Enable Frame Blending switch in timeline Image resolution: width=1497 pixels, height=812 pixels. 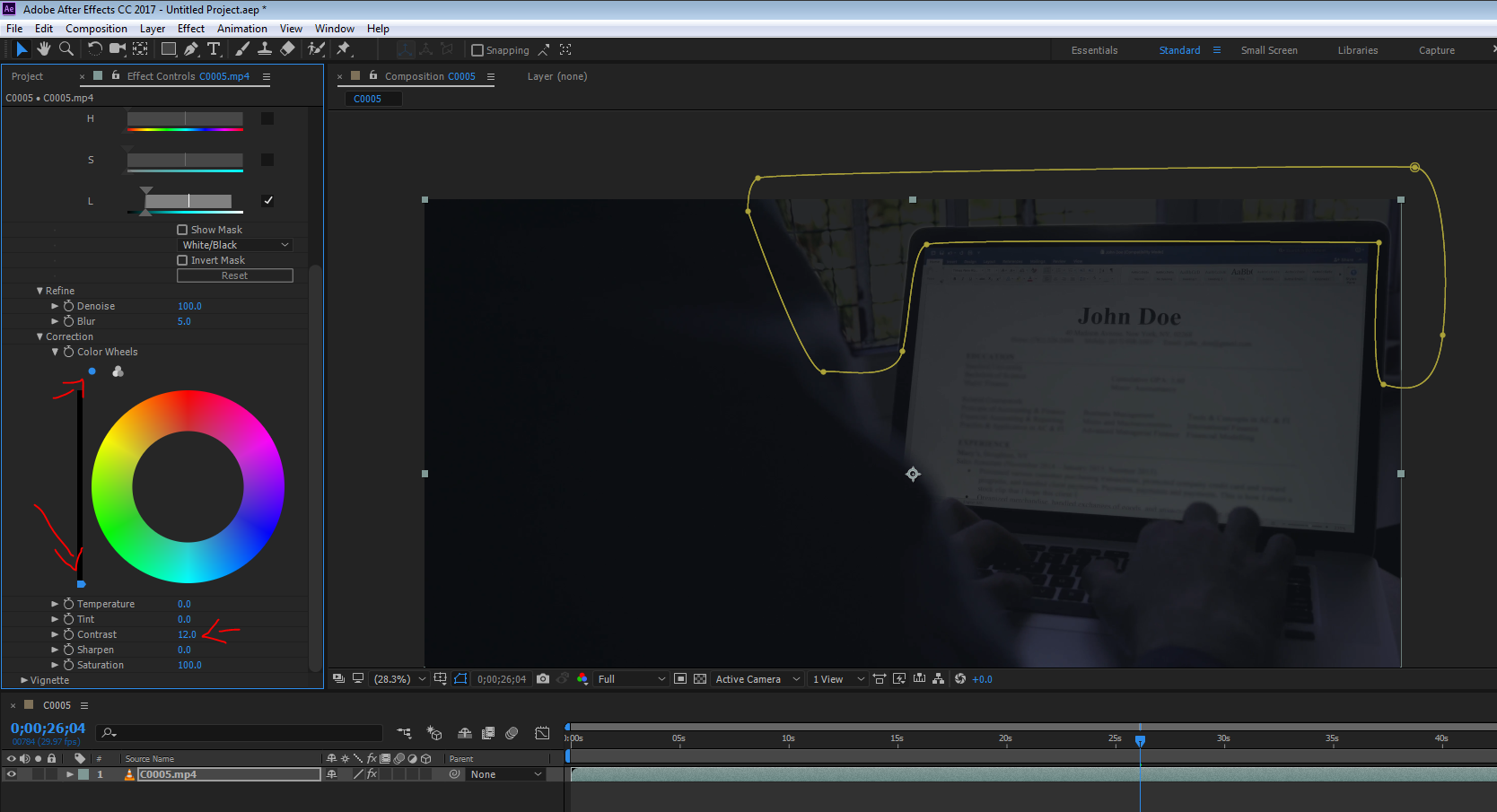[488, 733]
